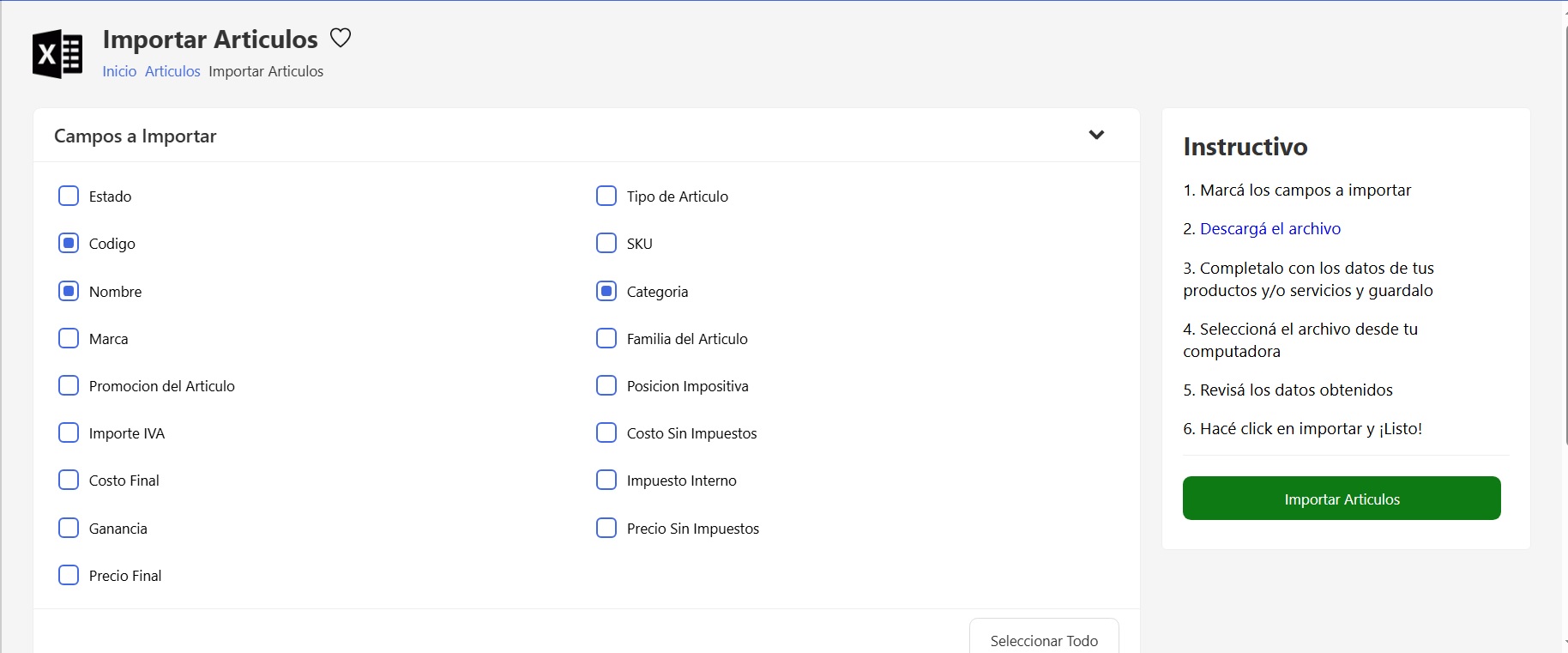
Task: Uncheck the Nombre checkbox
Action: tap(69, 291)
